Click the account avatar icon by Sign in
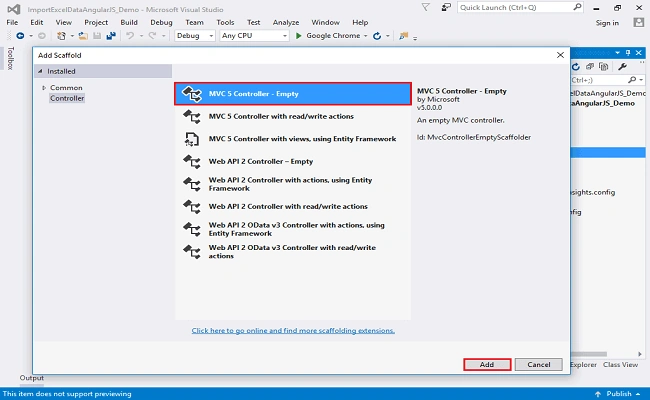650x400 pixels. (639, 22)
